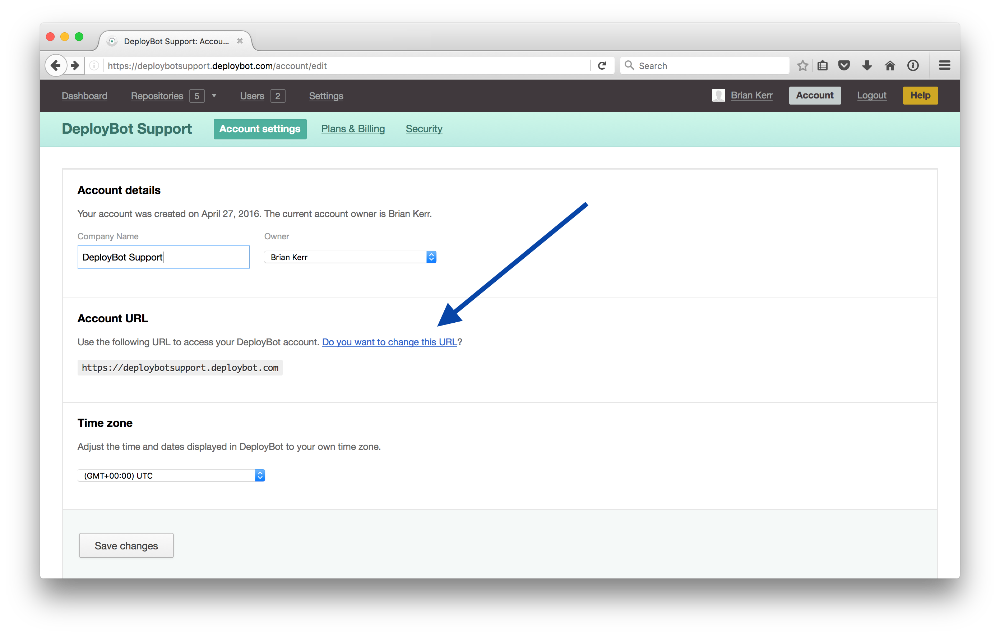
Task: Click the Account details heading
Action: click(119, 190)
